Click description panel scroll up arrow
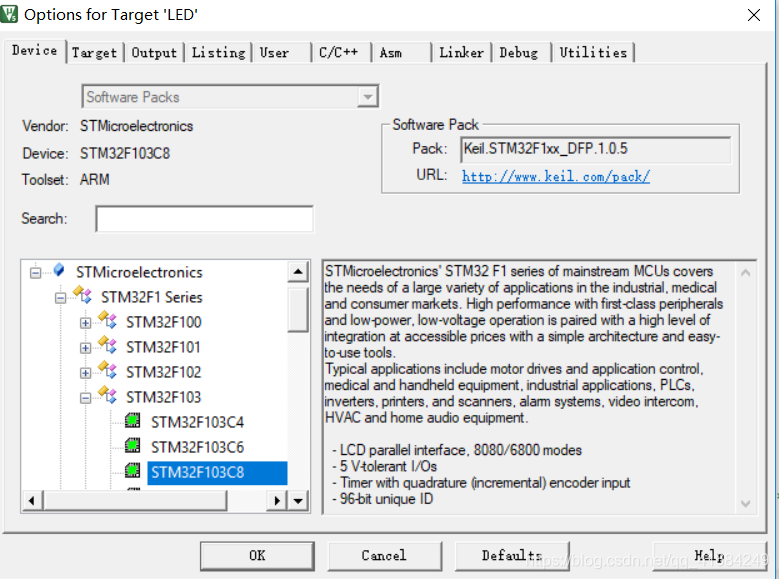The image size is (779, 579). (745, 272)
